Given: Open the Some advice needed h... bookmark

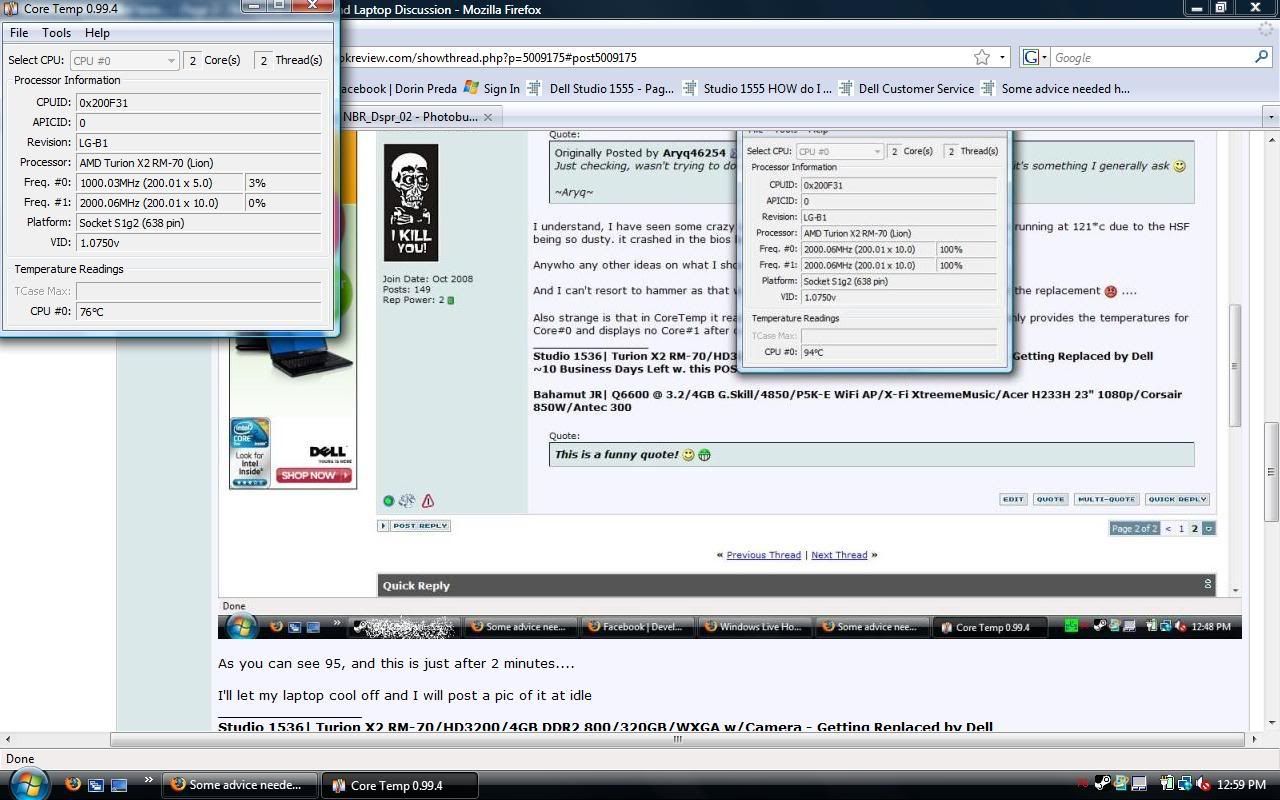Looking at the screenshot, I should pos(1055,88).
